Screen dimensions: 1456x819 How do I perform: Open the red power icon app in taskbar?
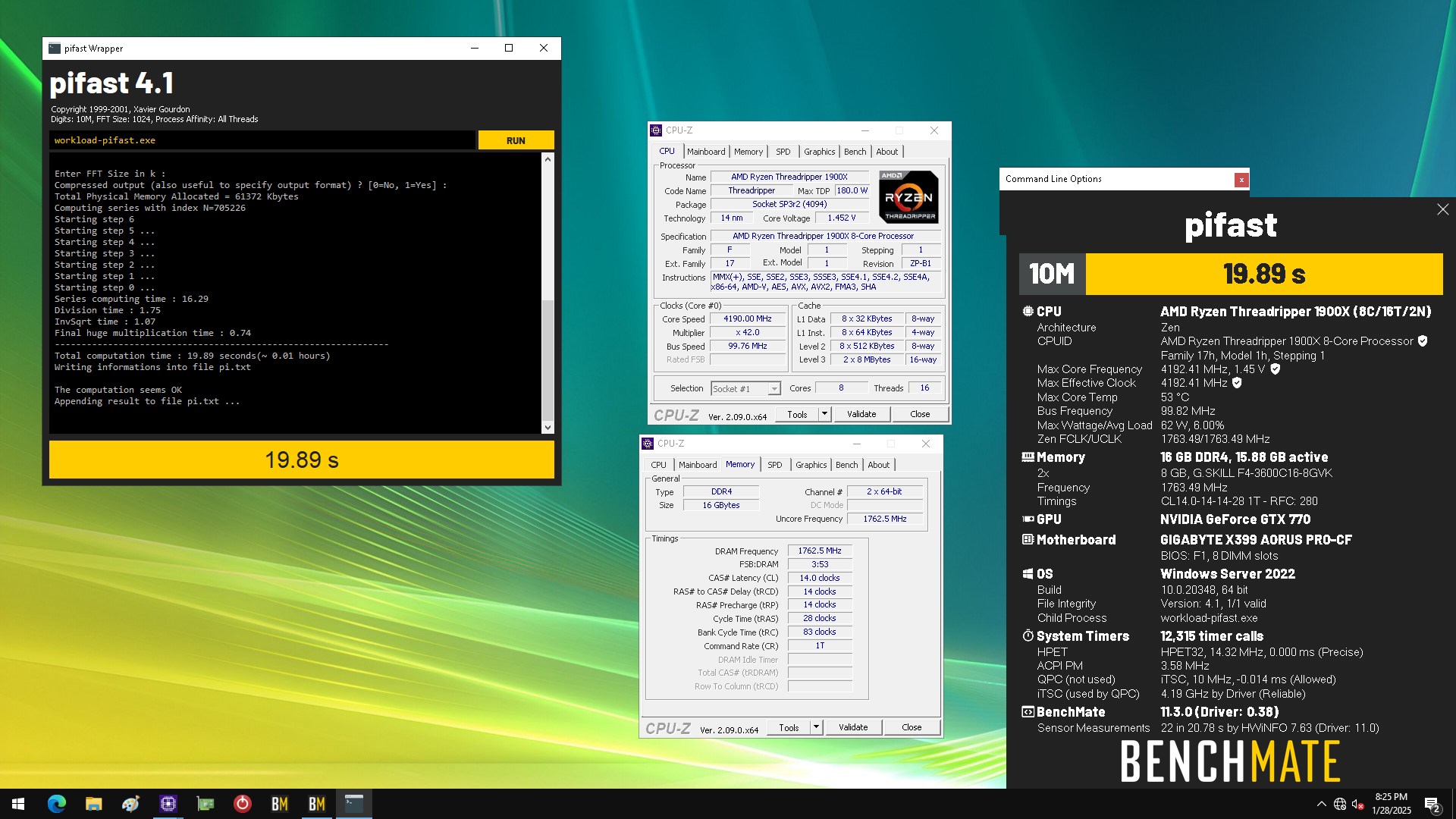[x=242, y=804]
